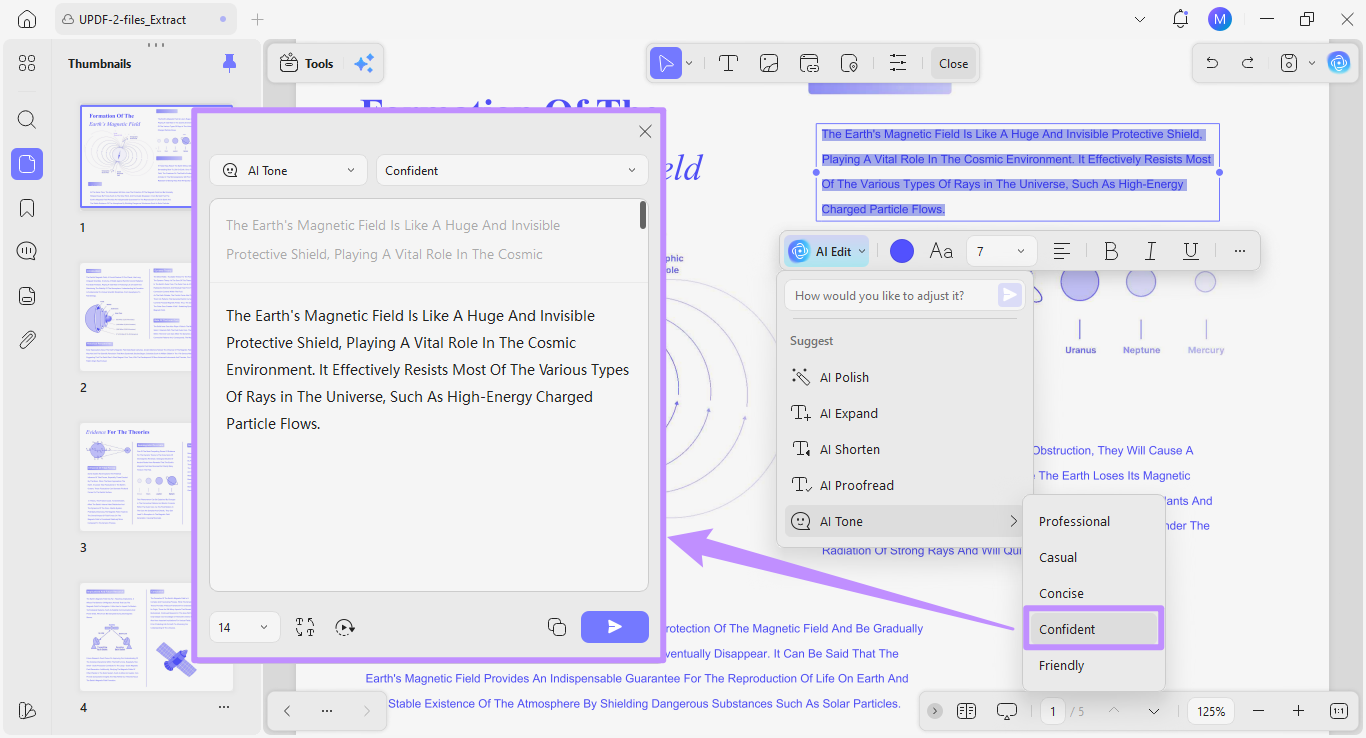The width and height of the screenshot is (1366, 738).
Task: Select the Image edit tool
Action: 769,63
